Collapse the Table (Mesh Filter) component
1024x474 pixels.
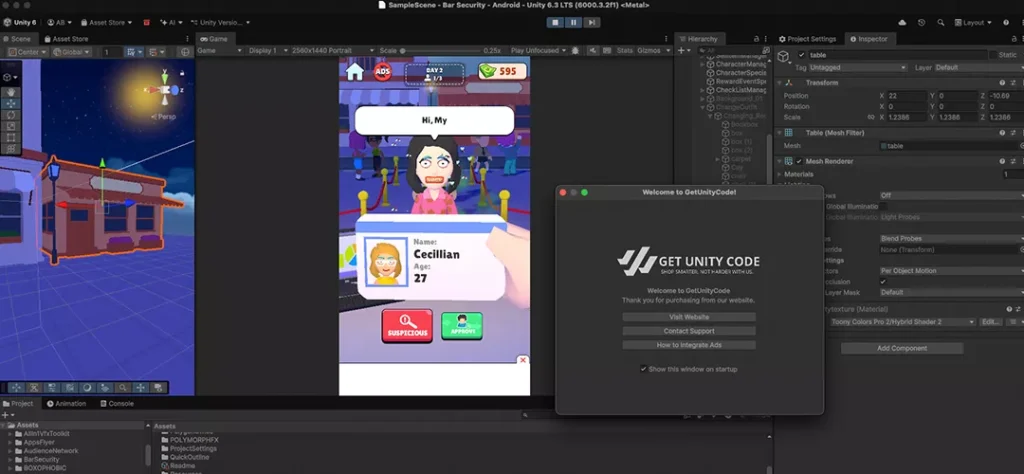coord(779,133)
